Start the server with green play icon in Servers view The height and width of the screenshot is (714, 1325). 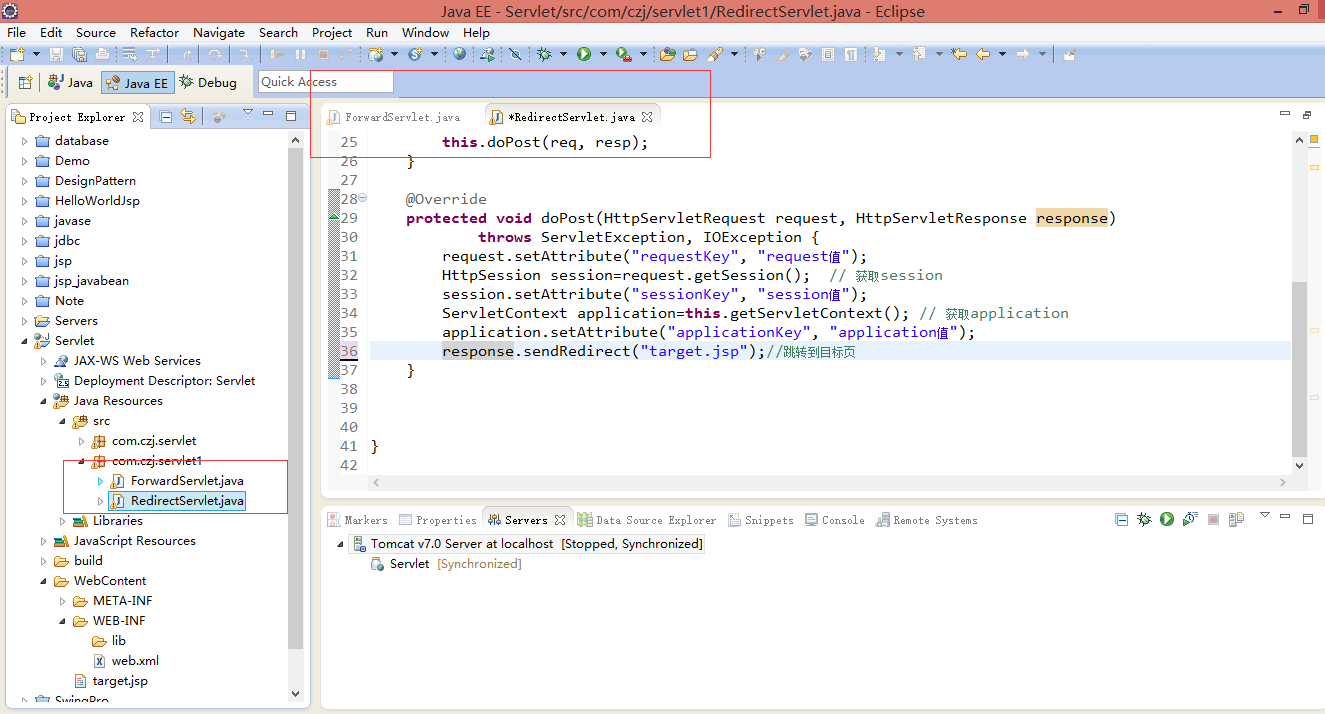tap(1167, 519)
